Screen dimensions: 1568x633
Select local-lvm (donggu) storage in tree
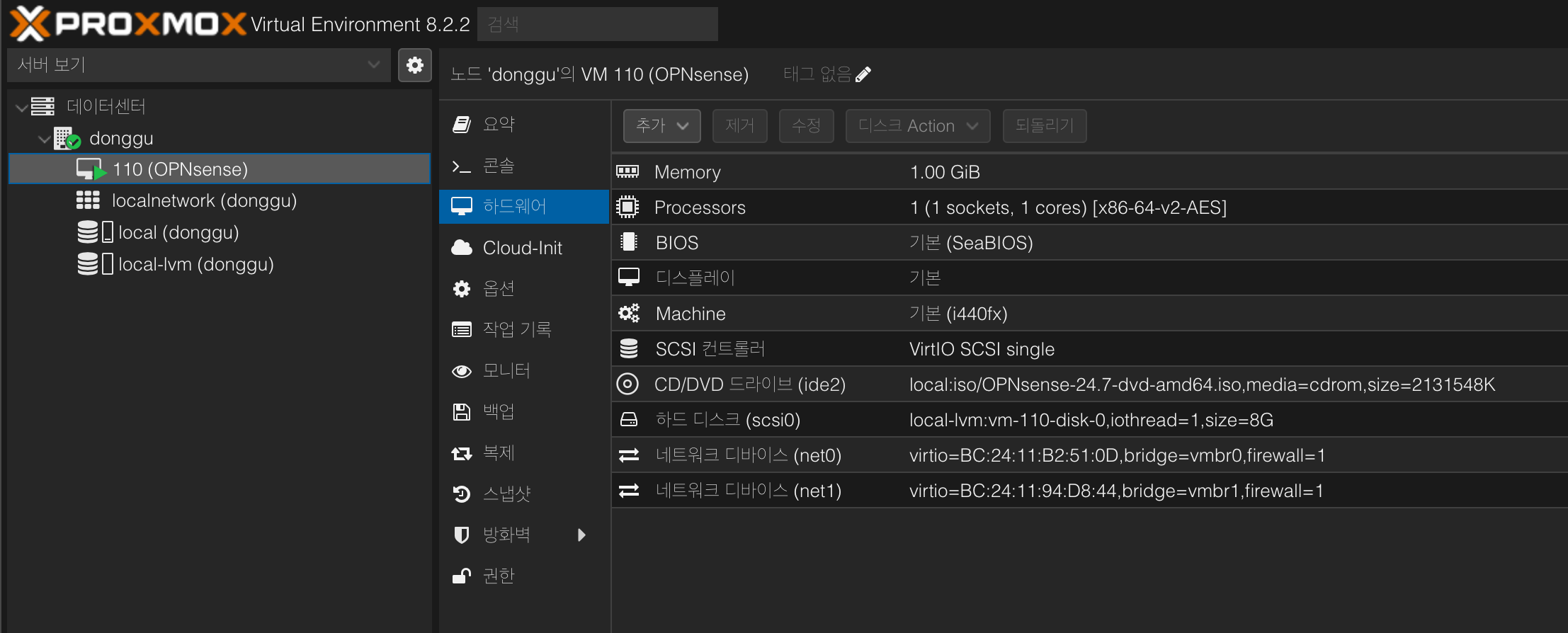tap(220, 264)
